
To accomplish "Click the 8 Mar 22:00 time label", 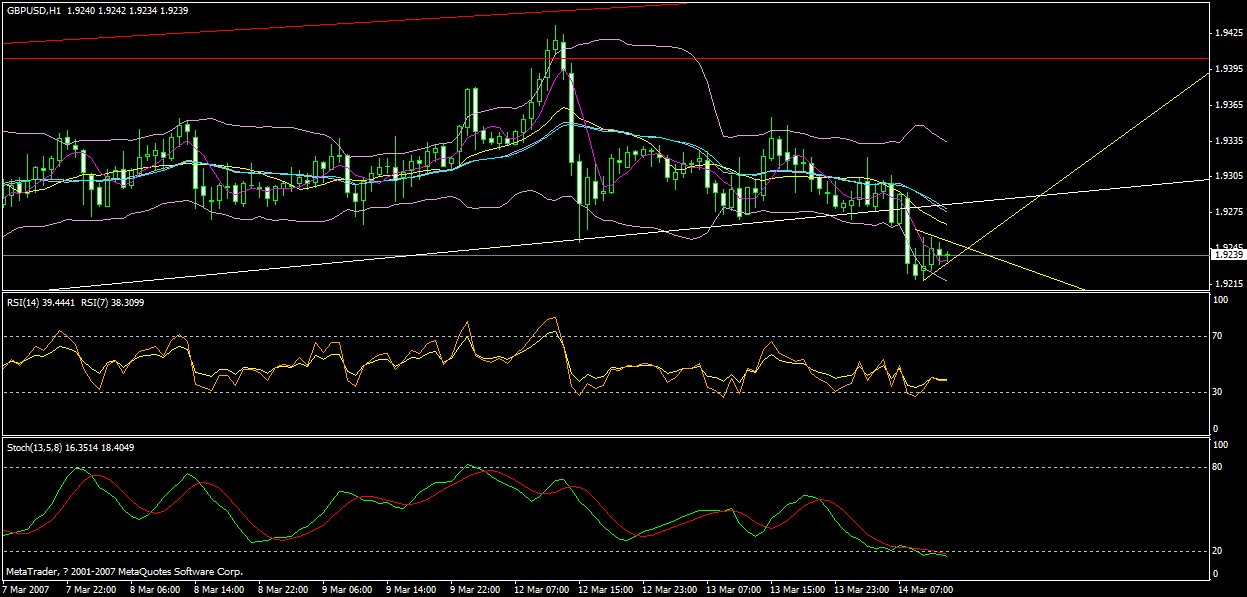I will [284, 590].
